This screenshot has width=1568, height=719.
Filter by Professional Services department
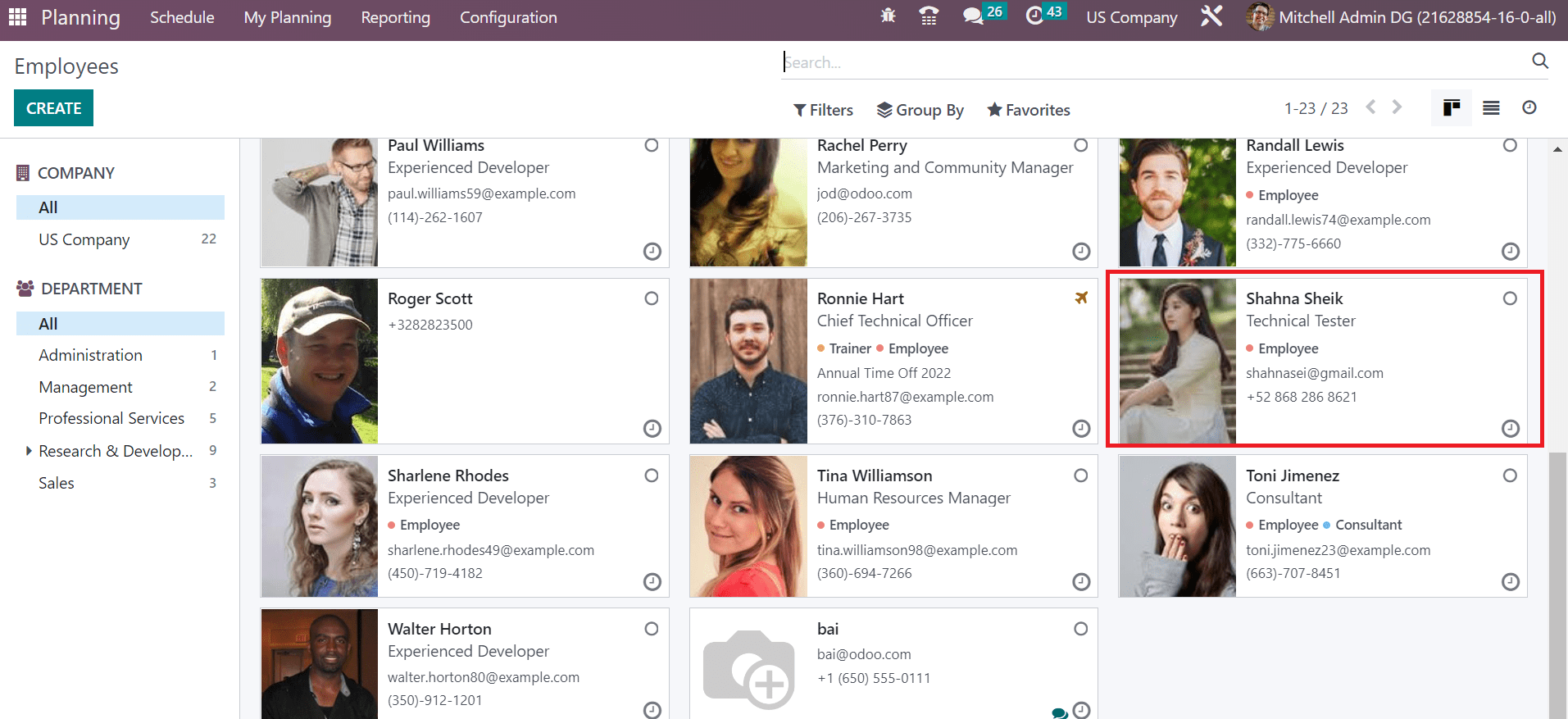coord(120,418)
